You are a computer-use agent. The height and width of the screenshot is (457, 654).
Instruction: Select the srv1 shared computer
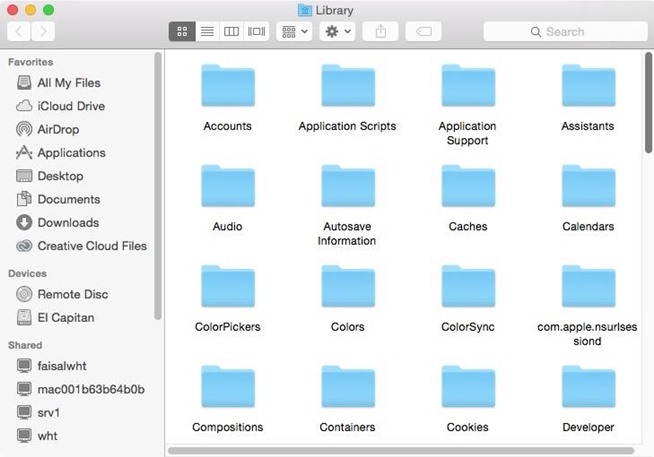[x=51, y=412]
